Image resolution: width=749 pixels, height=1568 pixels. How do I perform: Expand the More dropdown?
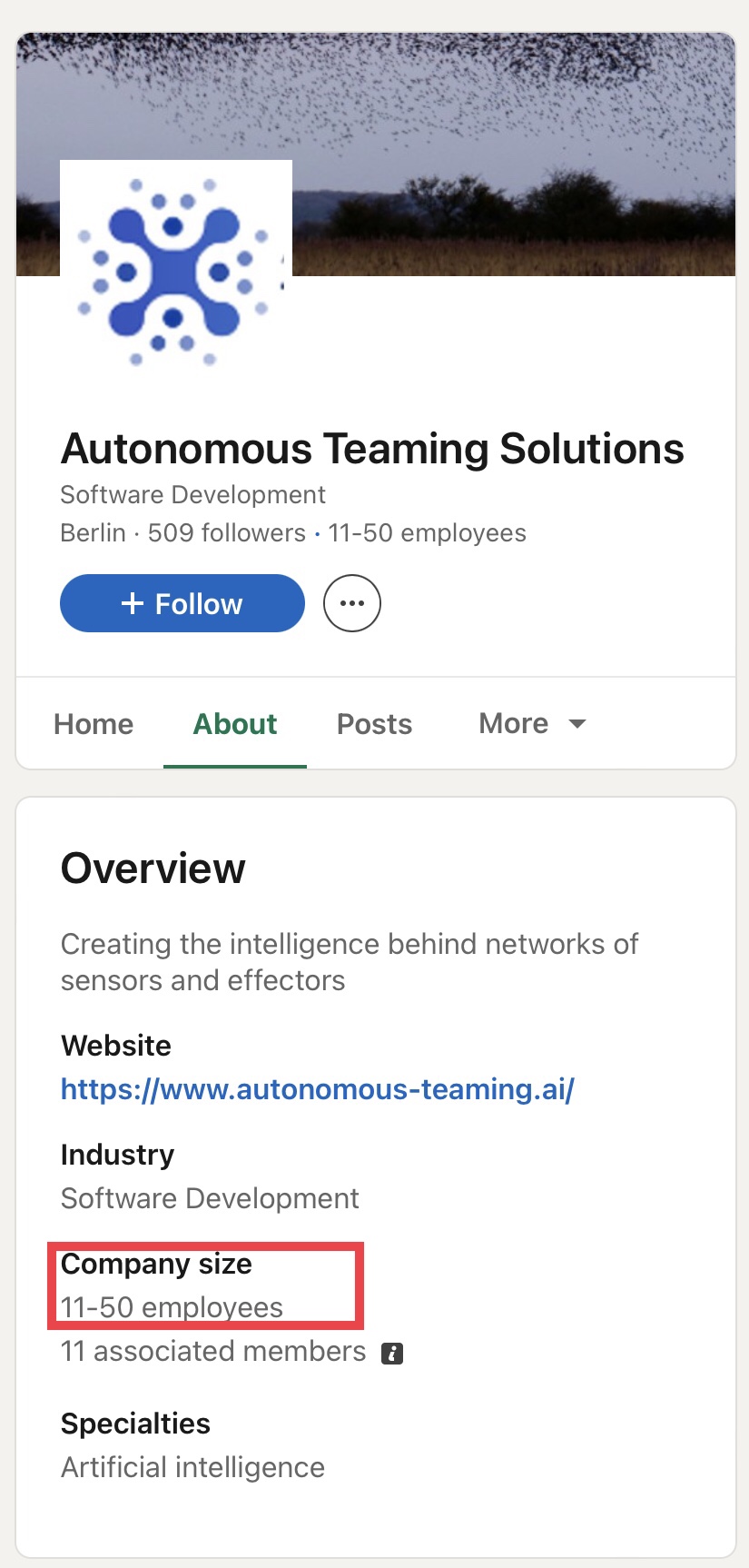(x=532, y=724)
